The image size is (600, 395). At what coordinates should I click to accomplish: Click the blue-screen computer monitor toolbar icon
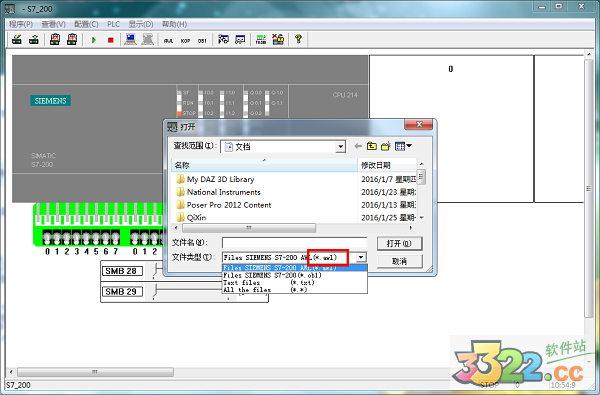[x=130, y=39]
